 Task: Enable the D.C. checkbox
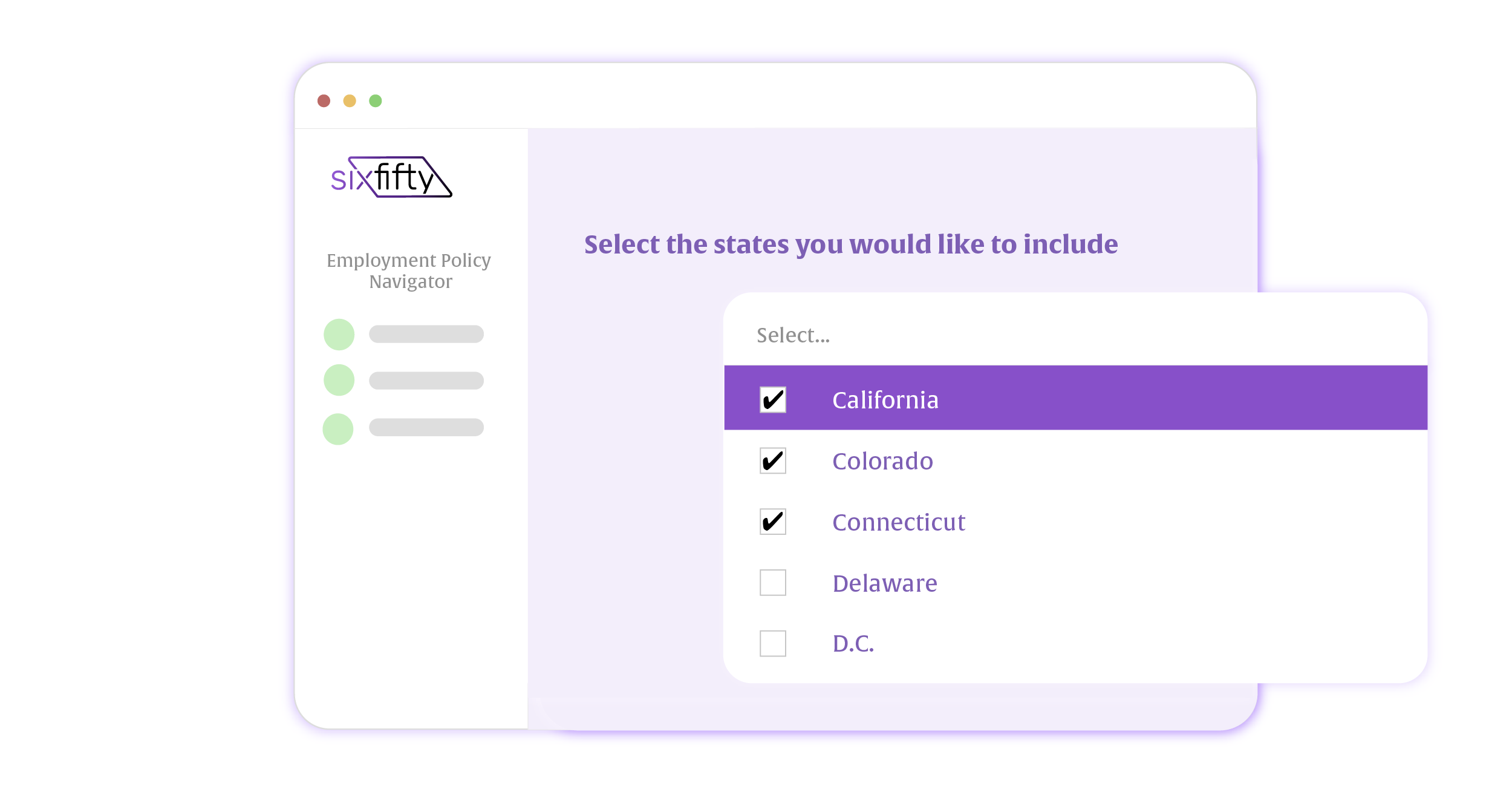point(773,643)
